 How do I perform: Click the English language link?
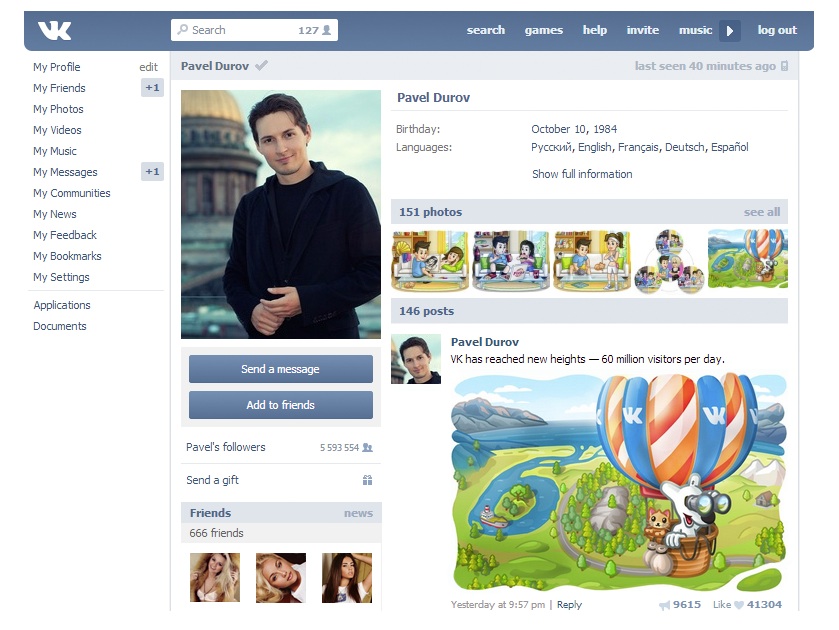pyautogui.click(x=594, y=147)
